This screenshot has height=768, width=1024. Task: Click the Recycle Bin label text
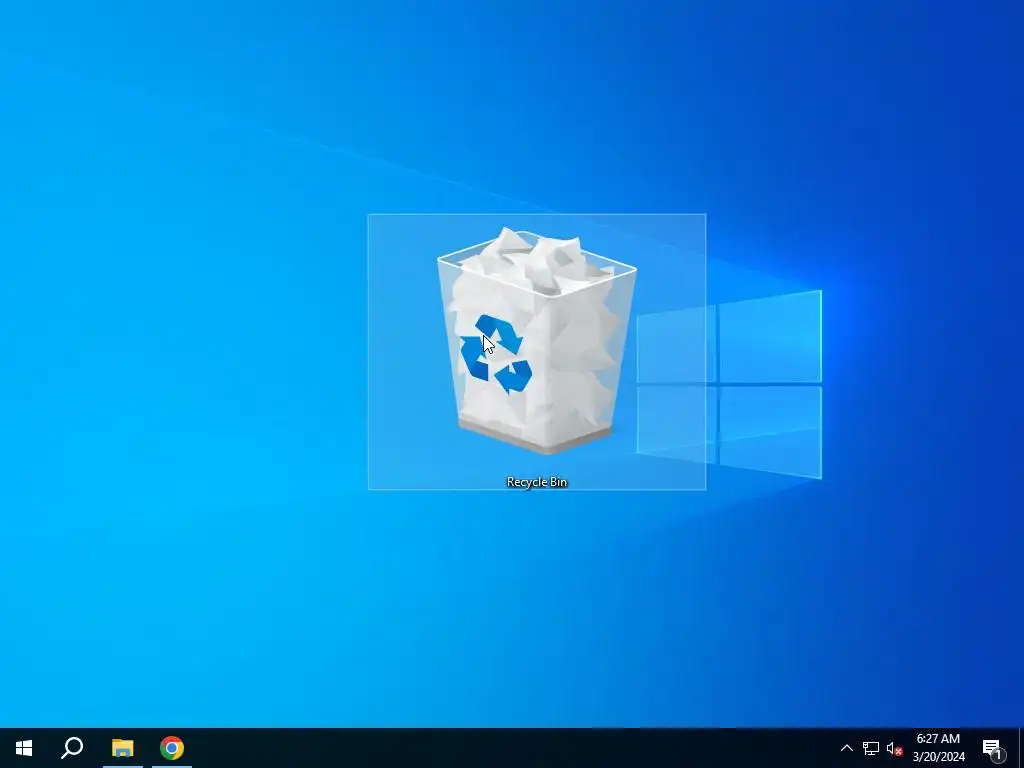(x=537, y=482)
